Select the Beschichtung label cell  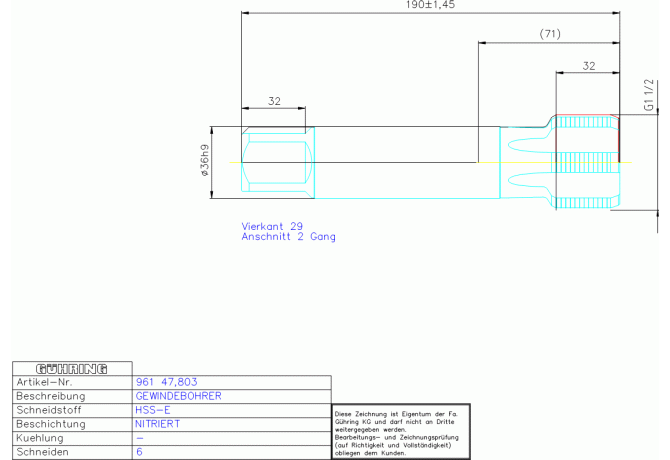(x=73, y=425)
